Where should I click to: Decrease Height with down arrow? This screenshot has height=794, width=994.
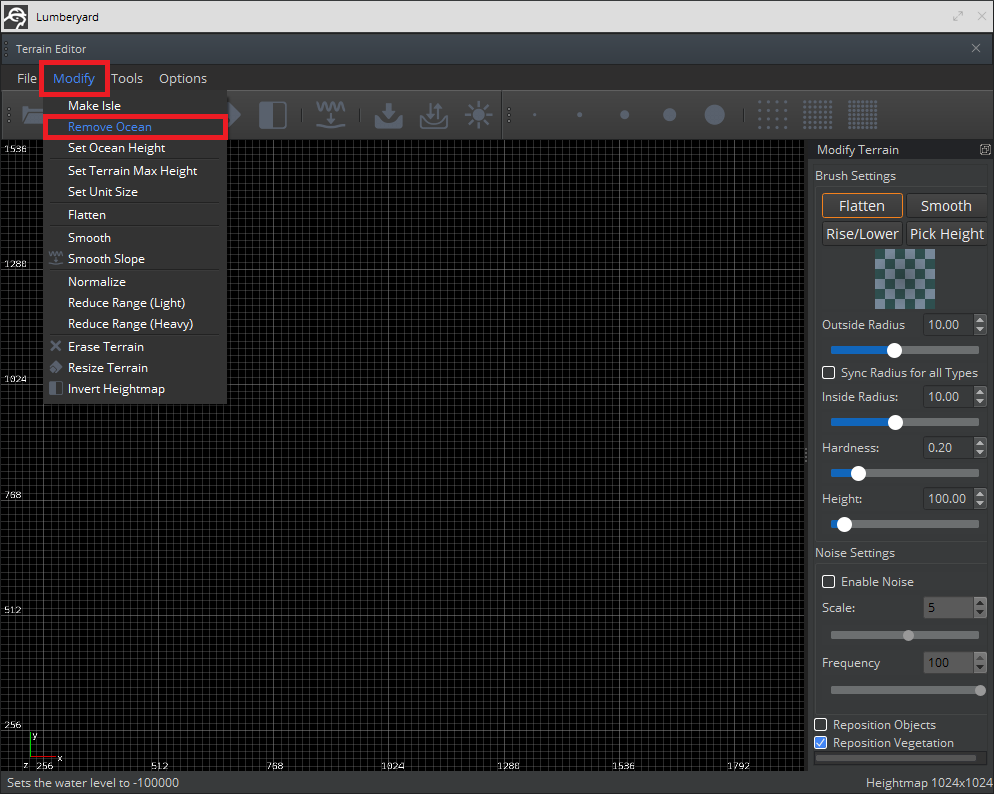tap(980, 504)
